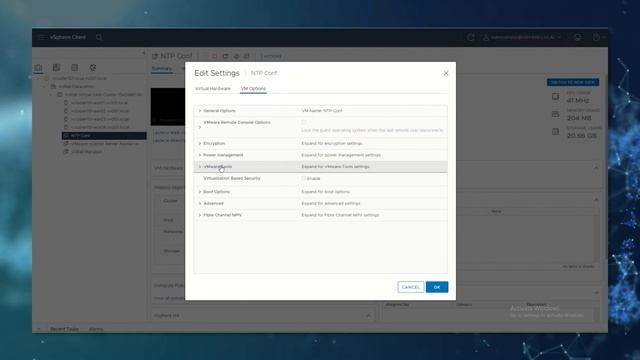Click the 20.68 GB storage usage value
Image resolution: width=640 pixels, height=360 pixels.
point(582,136)
